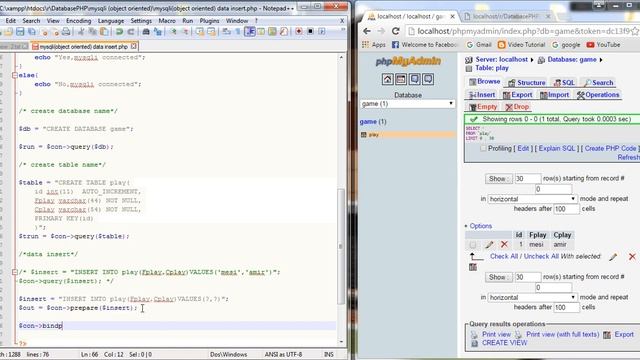Open the Encoding menu in Notepad++

coord(78,21)
